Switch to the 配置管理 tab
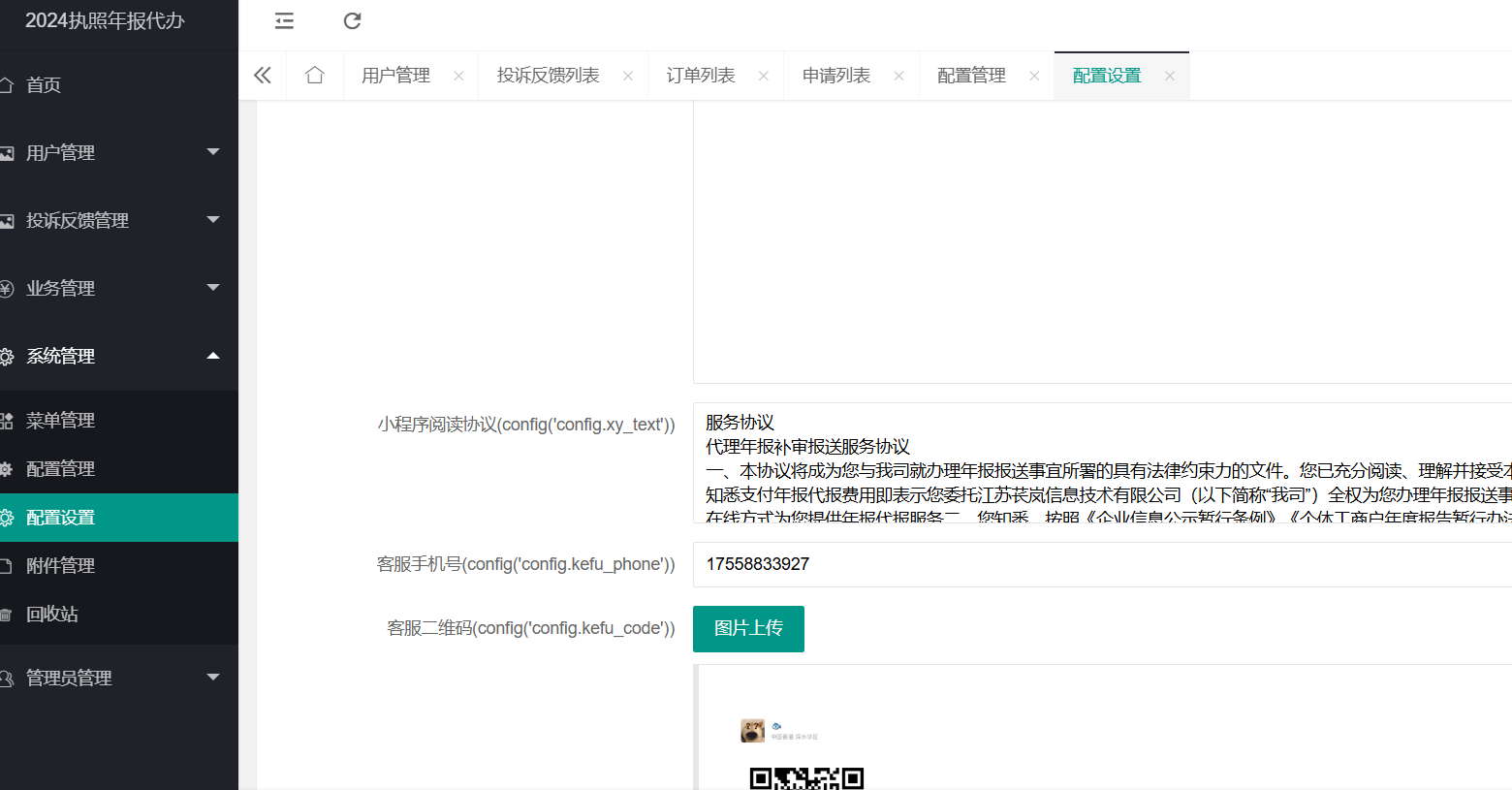This screenshot has width=1512, height=790. [971, 76]
